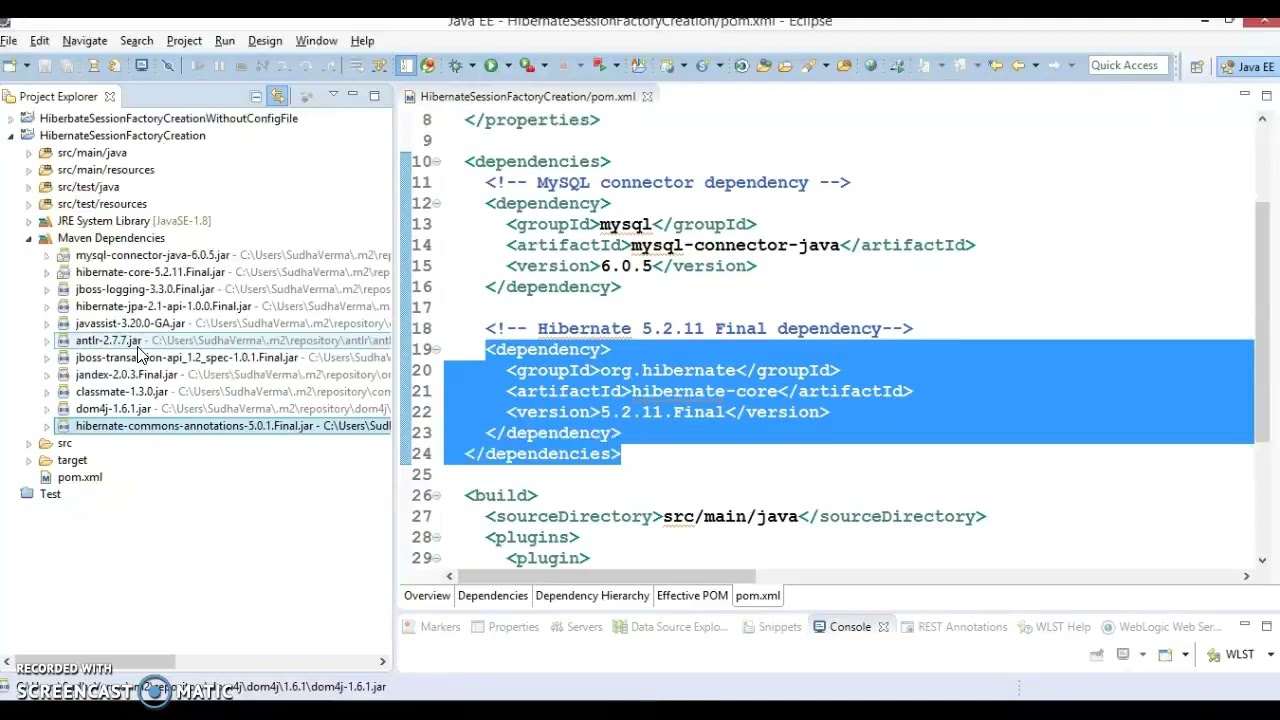Image resolution: width=1280 pixels, height=720 pixels.
Task: Select dom4j-1.6.1.jar entry
Action: pyautogui.click(x=113, y=408)
